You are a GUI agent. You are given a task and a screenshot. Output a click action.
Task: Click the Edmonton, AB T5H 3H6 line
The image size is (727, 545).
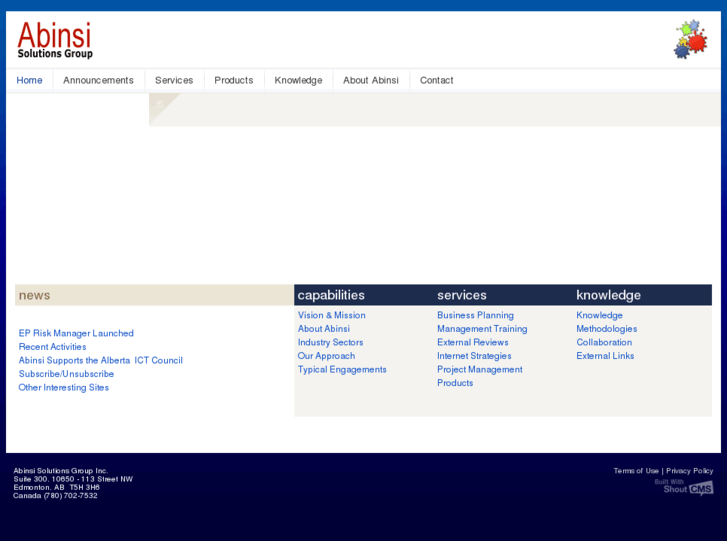(56, 487)
